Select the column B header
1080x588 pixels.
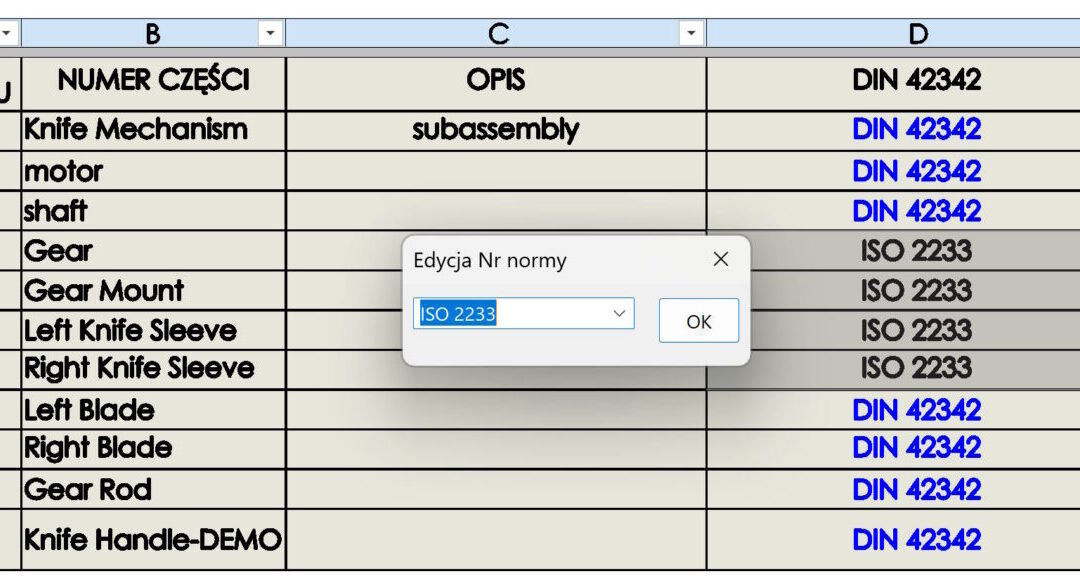(x=152, y=34)
